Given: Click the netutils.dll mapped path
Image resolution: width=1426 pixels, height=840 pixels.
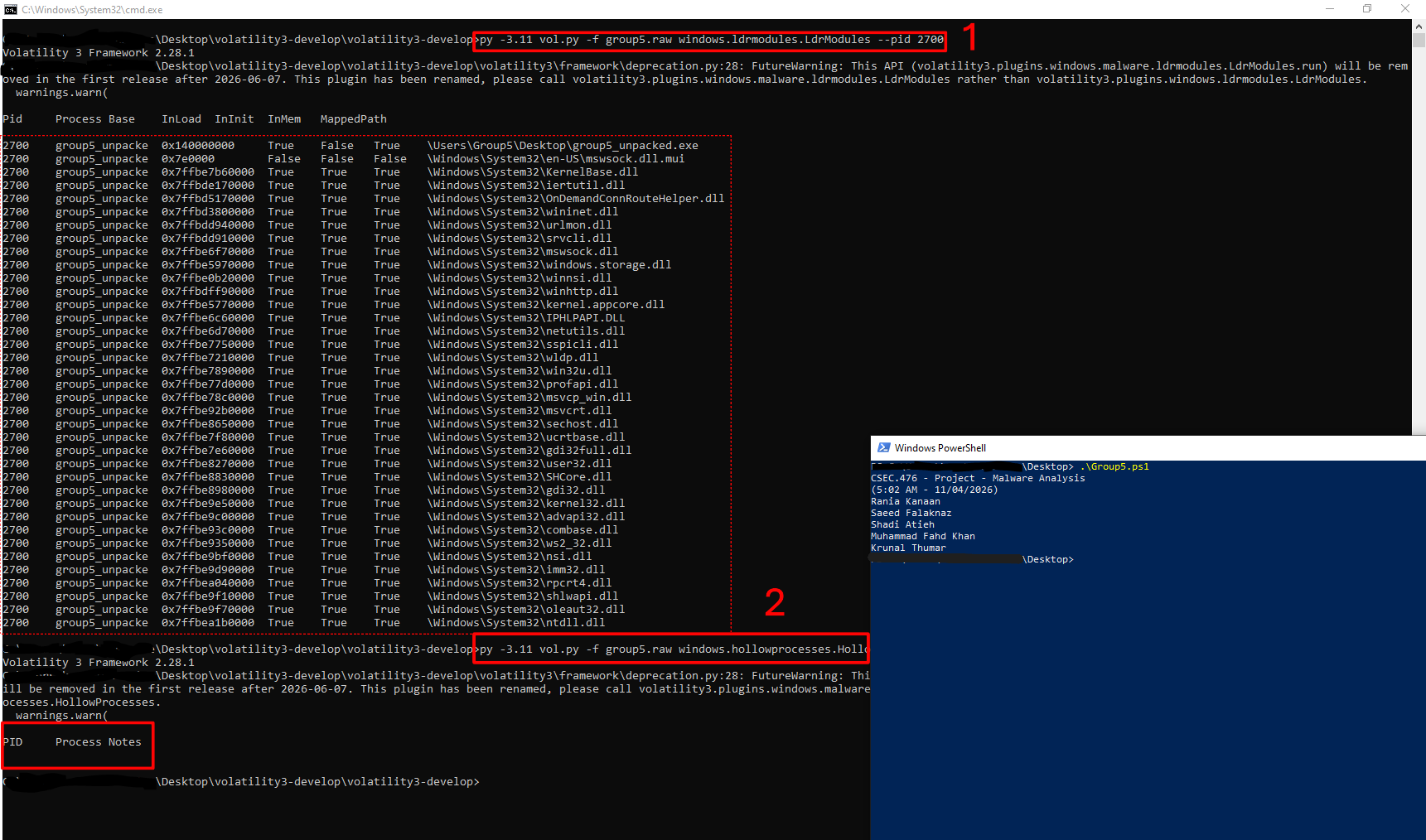Looking at the screenshot, I should coord(526,331).
